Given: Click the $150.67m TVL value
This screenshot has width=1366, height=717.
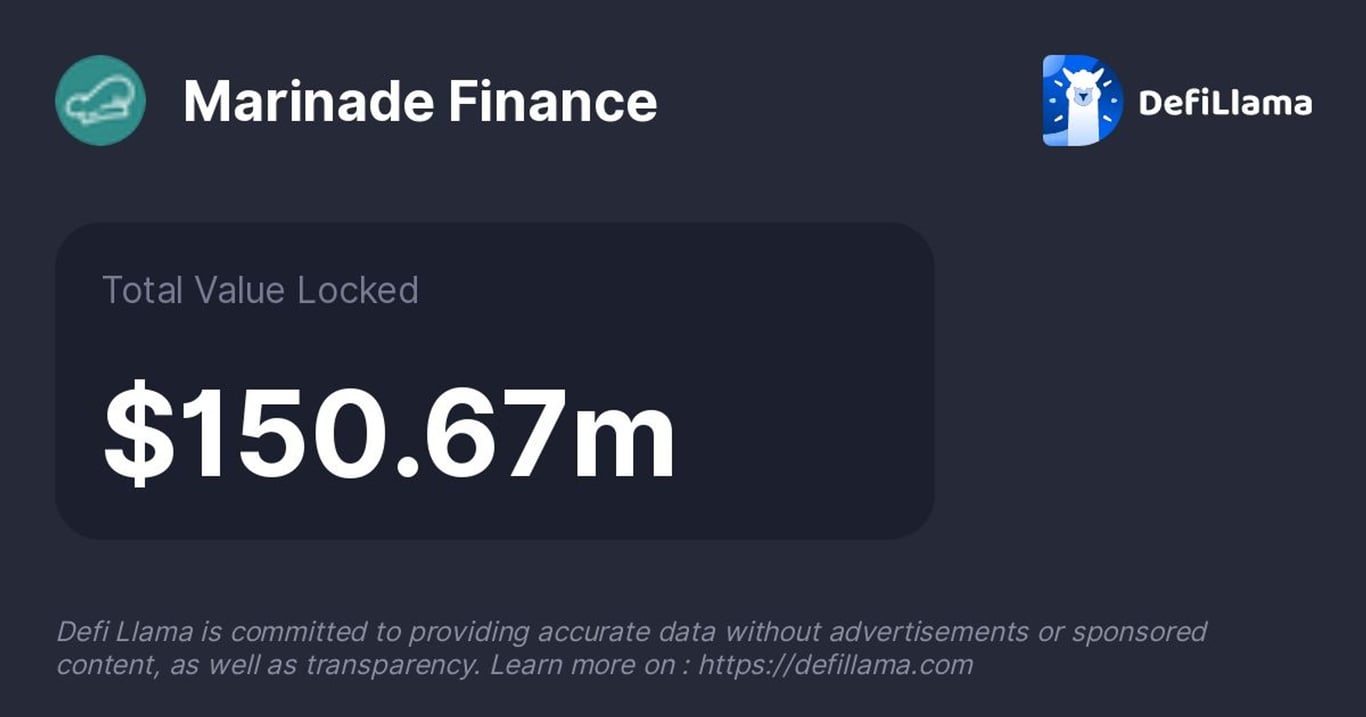Looking at the screenshot, I should [x=390, y=433].
